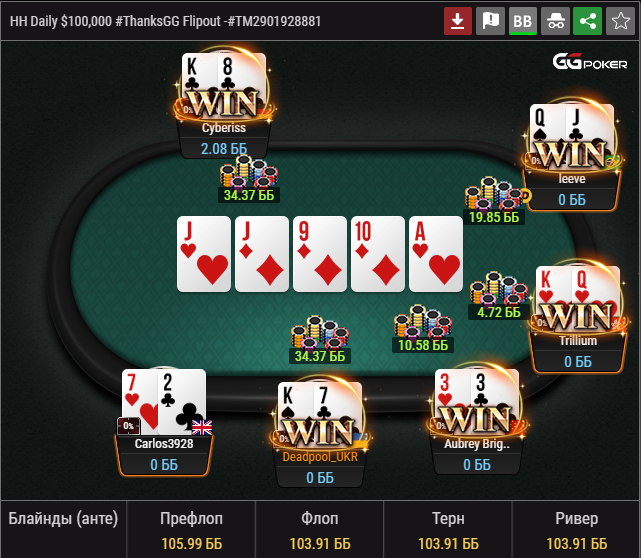The image size is (641, 558).
Task: Toggle the BB display mode button
Action: point(523,21)
